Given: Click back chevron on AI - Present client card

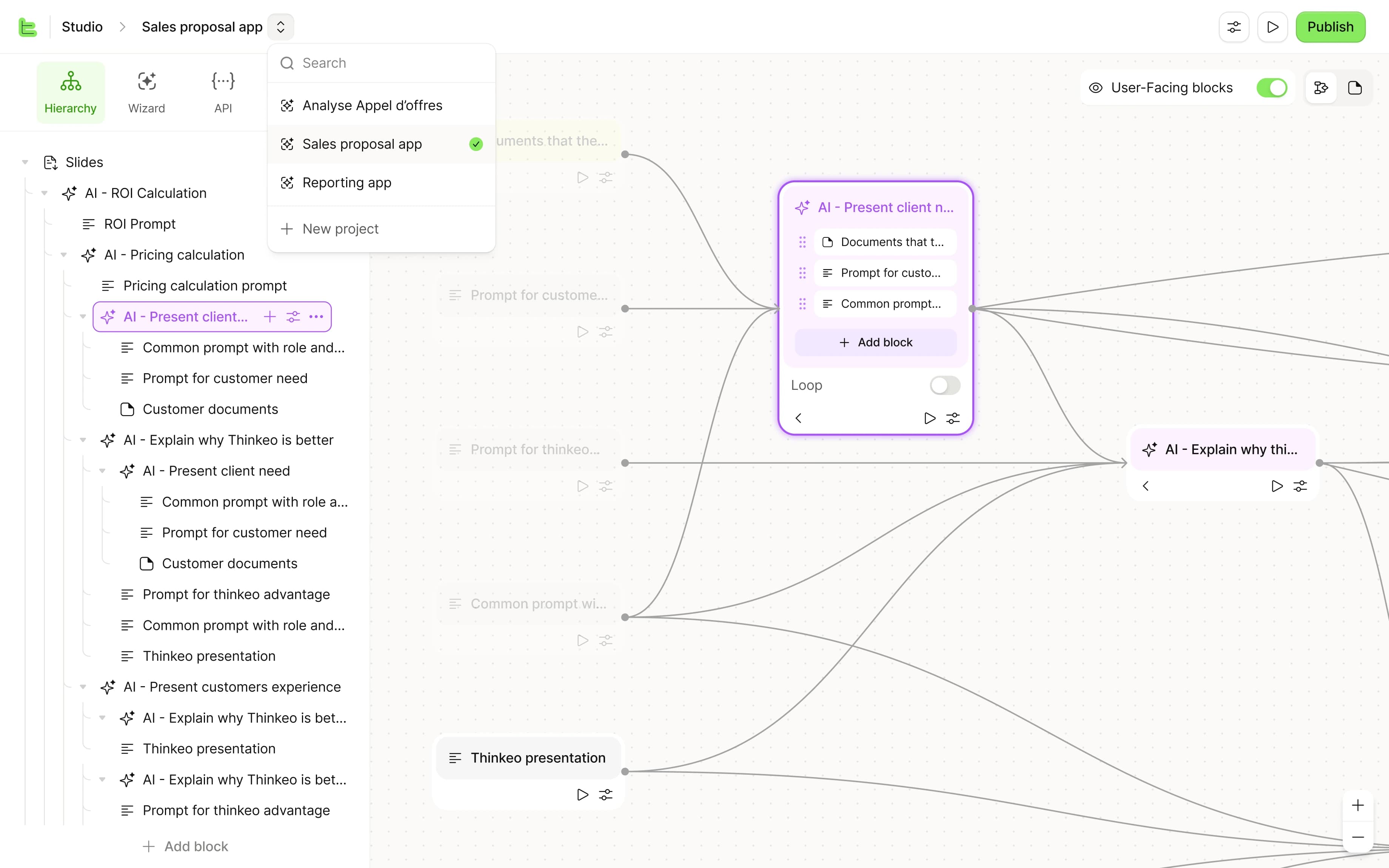Looking at the screenshot, I should (x=798, y=419).
